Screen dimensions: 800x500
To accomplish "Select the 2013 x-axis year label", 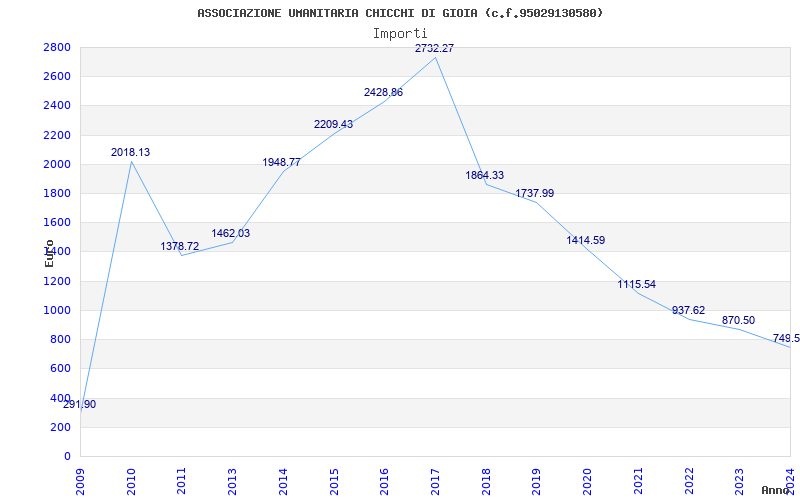I will coord(233,482).
